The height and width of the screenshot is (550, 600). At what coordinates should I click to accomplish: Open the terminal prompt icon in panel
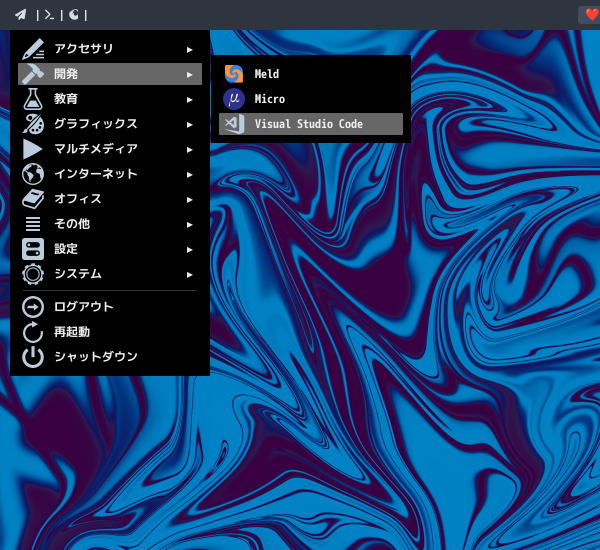(49, 15)
